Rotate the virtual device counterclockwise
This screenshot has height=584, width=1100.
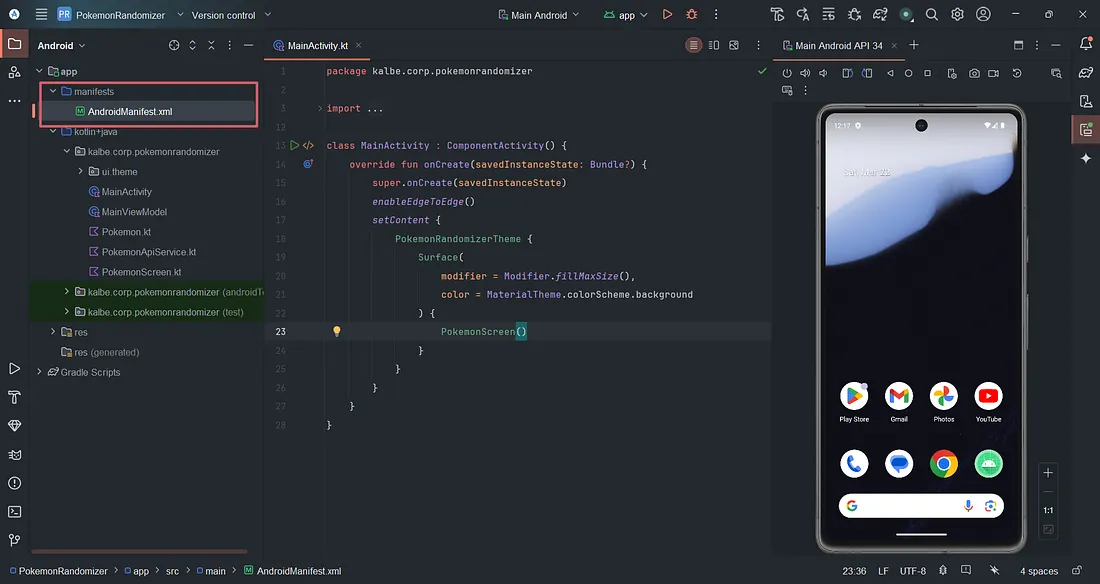click(x=847, y=74)
